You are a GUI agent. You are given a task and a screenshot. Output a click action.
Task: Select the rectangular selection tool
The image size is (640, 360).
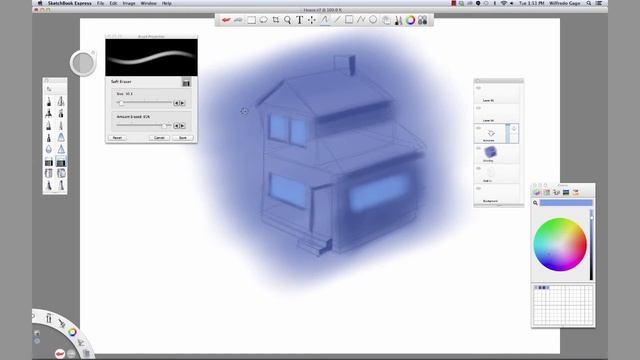(251, 20)
